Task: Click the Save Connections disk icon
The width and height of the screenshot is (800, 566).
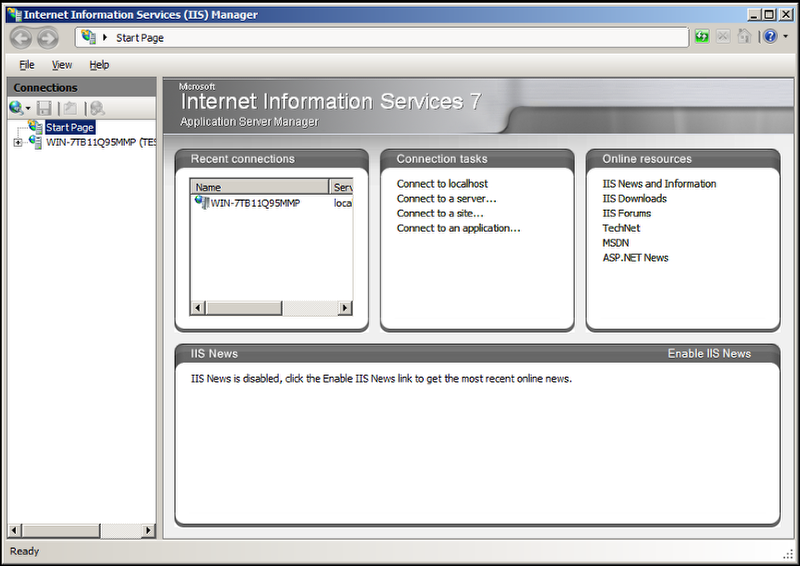Action: [x=45, y=108]
